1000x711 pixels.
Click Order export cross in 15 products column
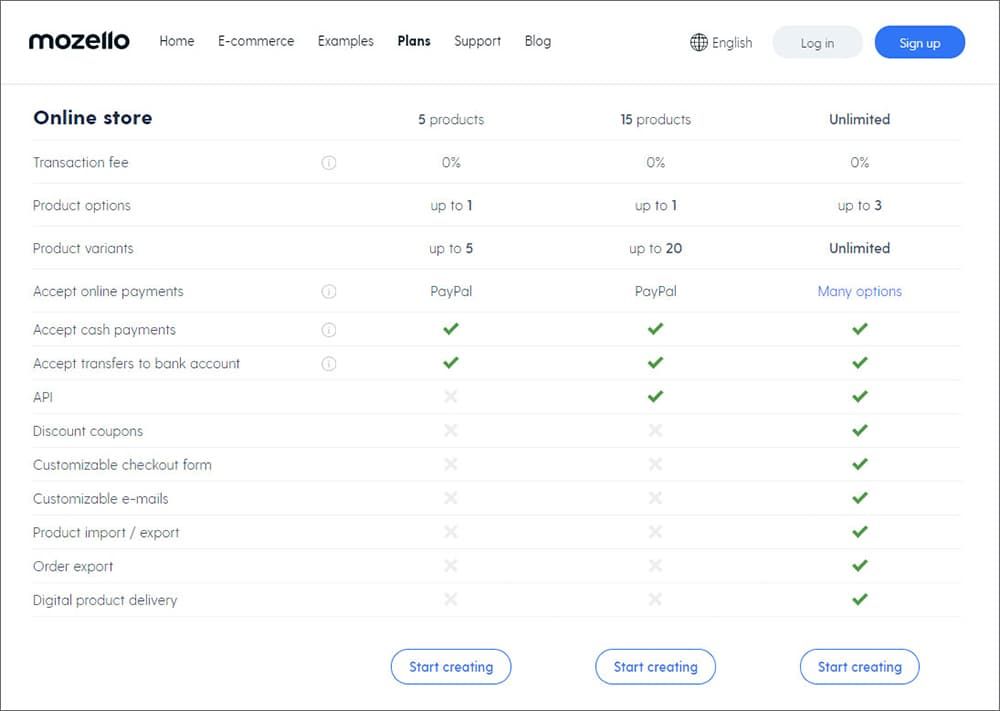point(655,566)
